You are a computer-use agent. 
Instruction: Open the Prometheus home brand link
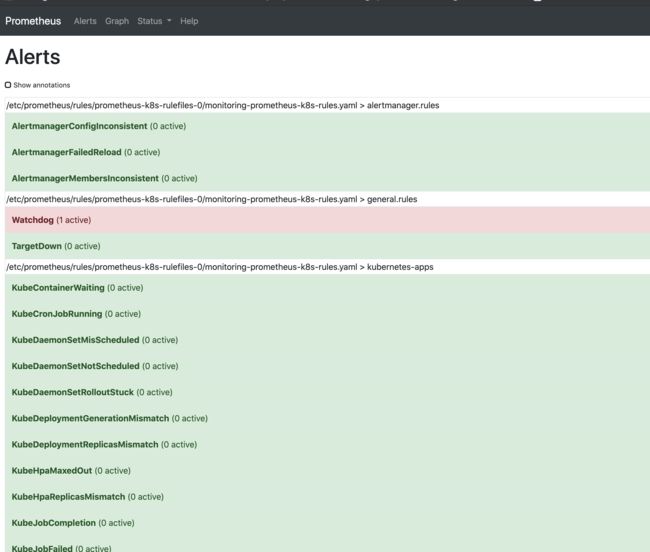pyautogui.click(x=33, y=21)
